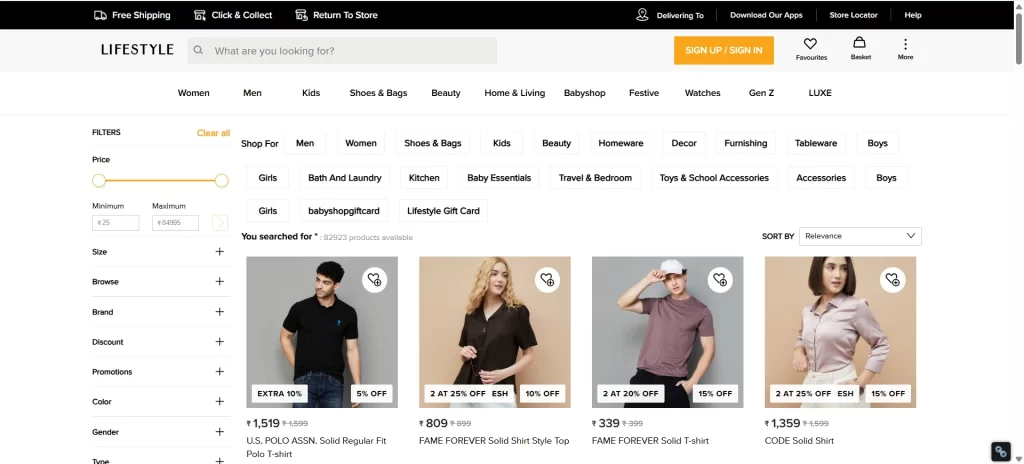Open the Help link
Viewport: 1024px width, 464px height.
pos(912,15)
